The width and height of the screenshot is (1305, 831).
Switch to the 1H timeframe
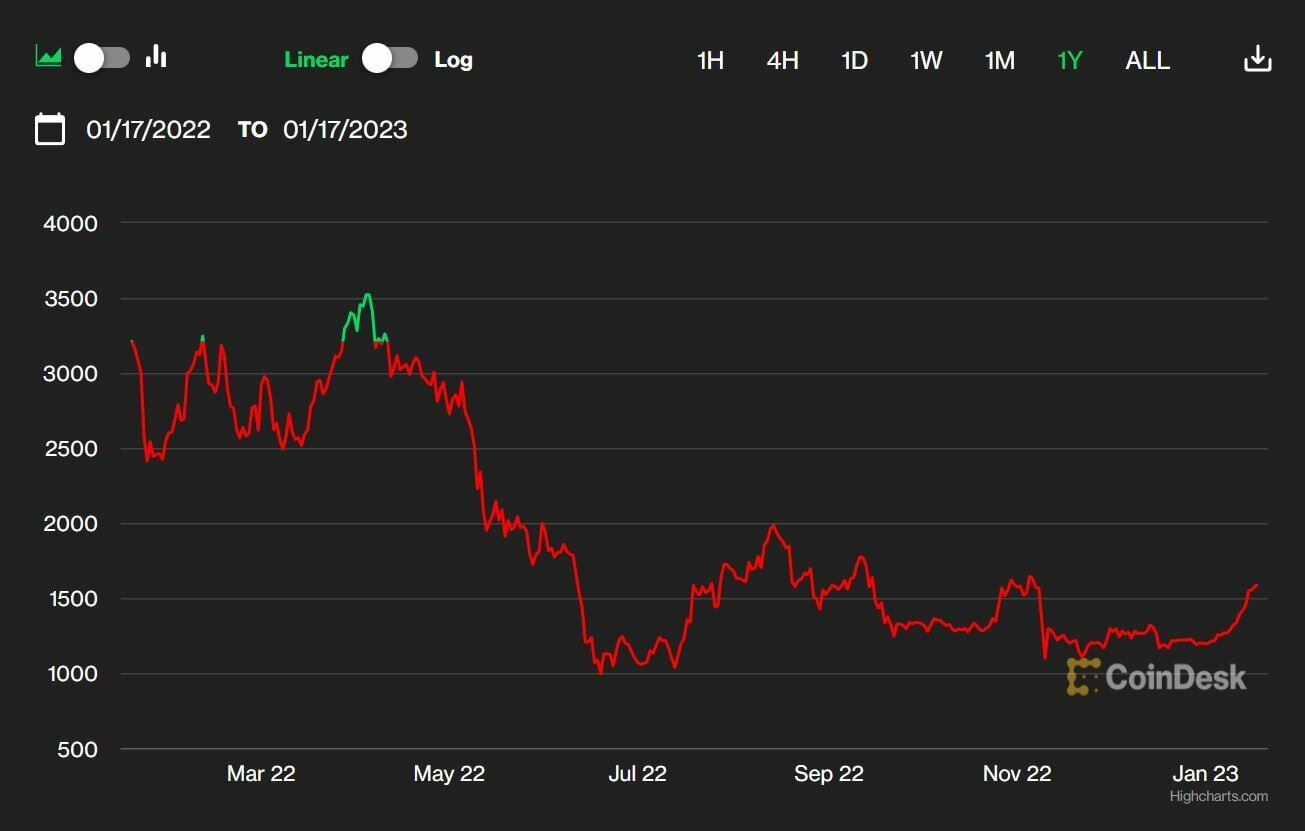click(710, 61)
